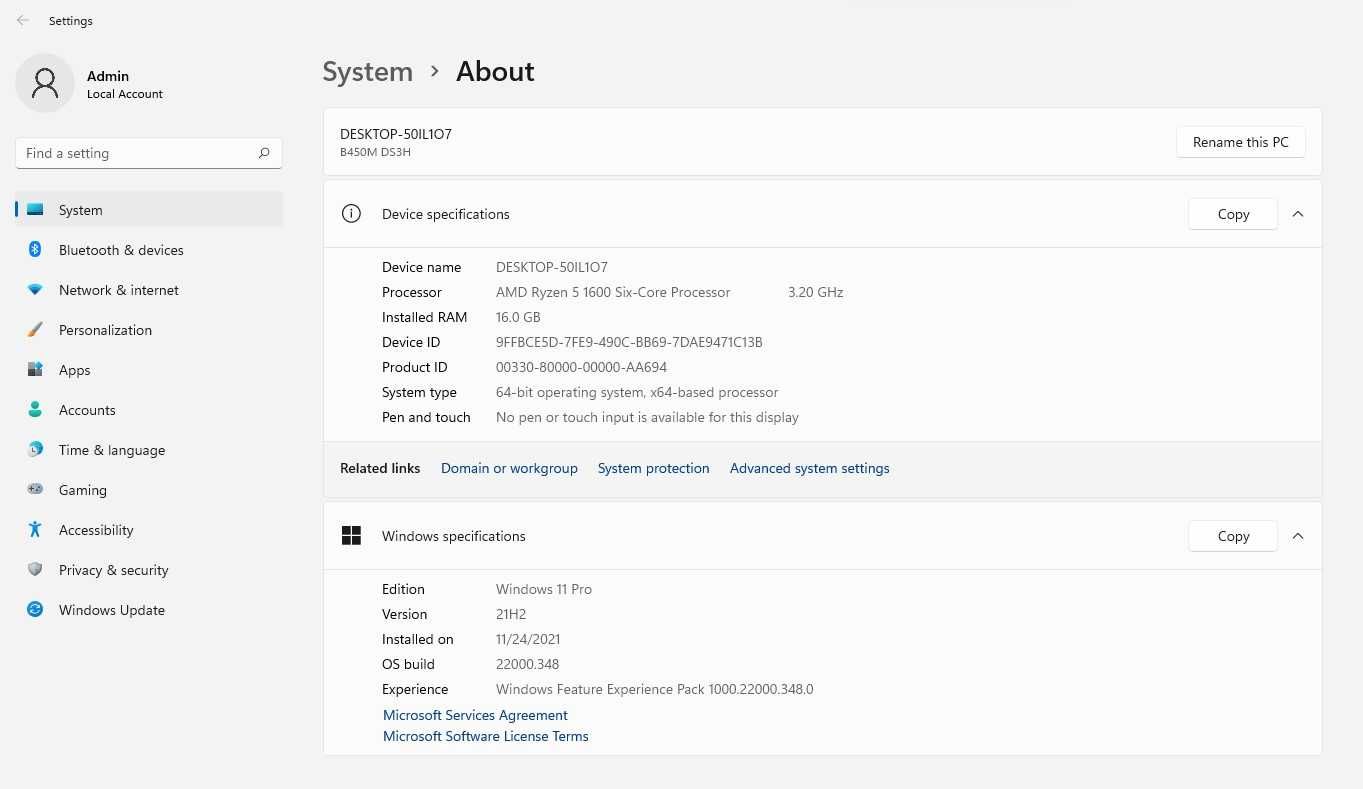This screenshot has height=789, width=1363.
Task: Click the Windows 11 Pro edition value
Action: coord(544,589)
